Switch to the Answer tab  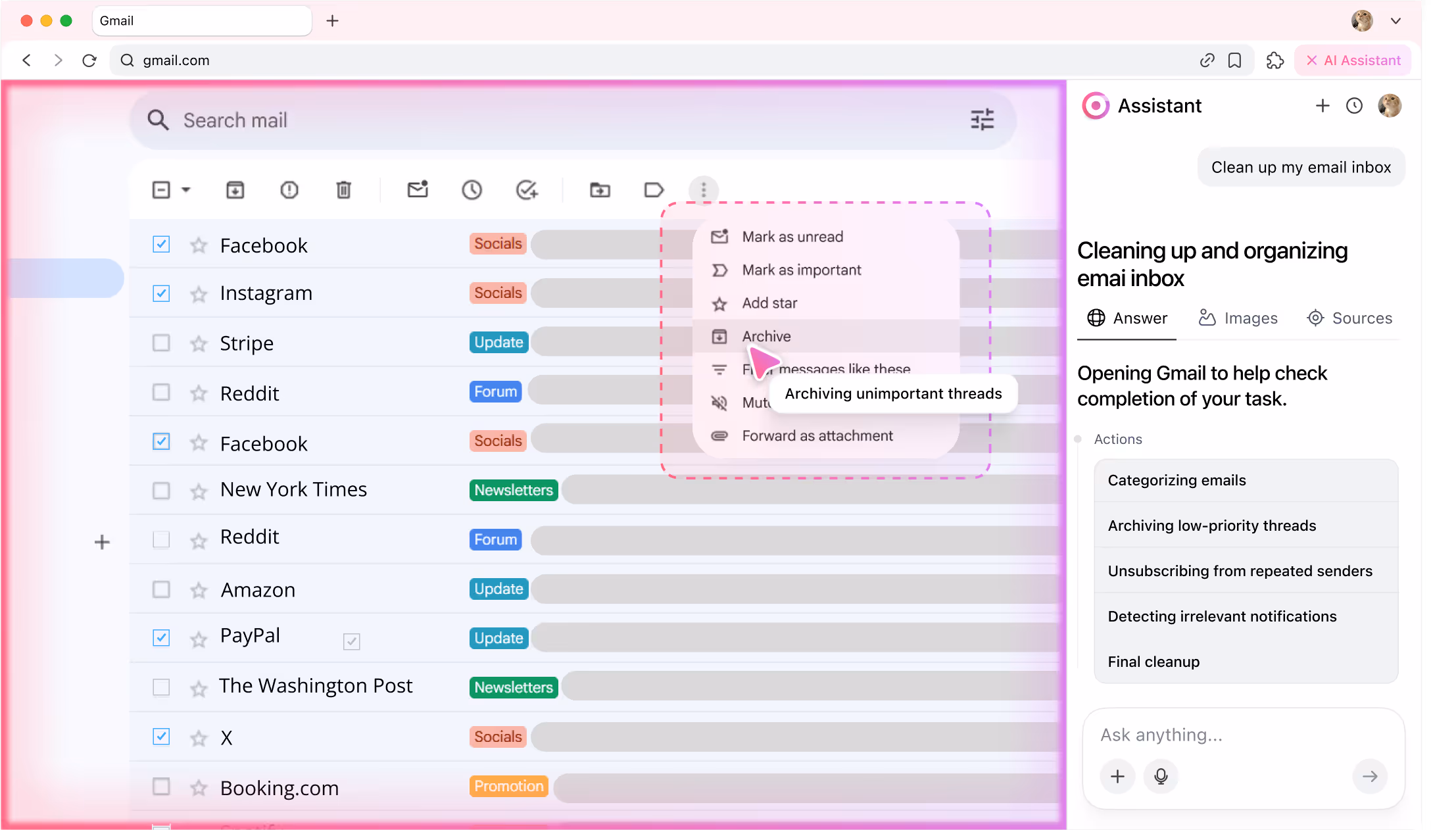click(1127, 318)
